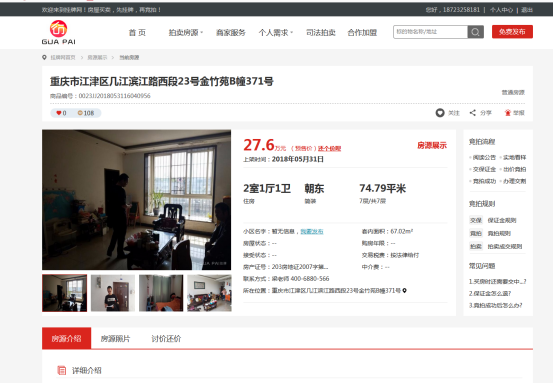
Task: Expand the 个人需求 dropdown menu
Action: [276, 33]
